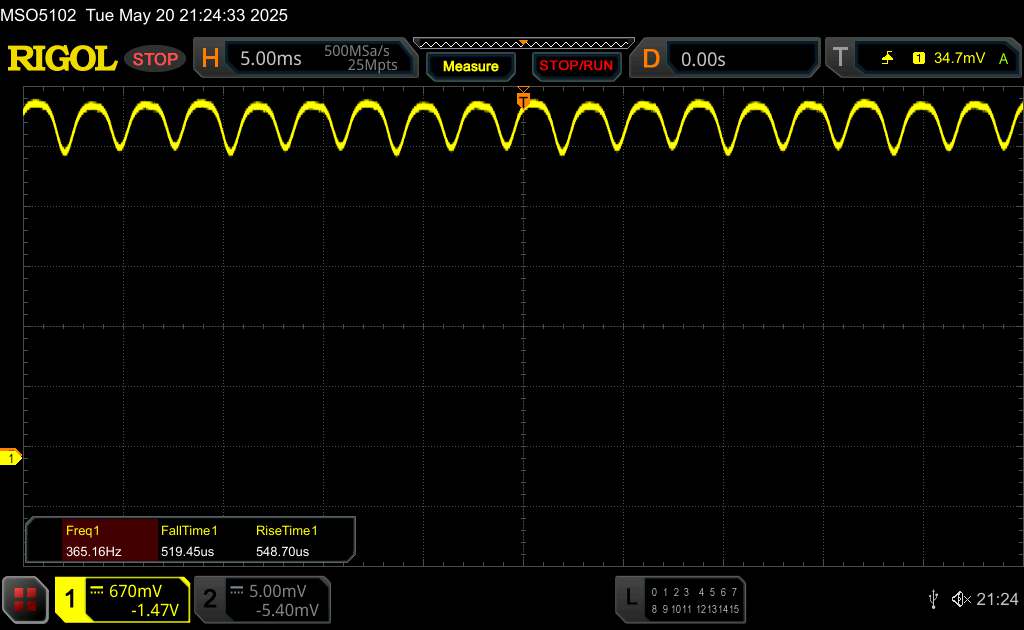Click channel 2 offset -5.40mV
Image resolution: width=1024 pixels, height=630 pixels.
pos(287,610)
